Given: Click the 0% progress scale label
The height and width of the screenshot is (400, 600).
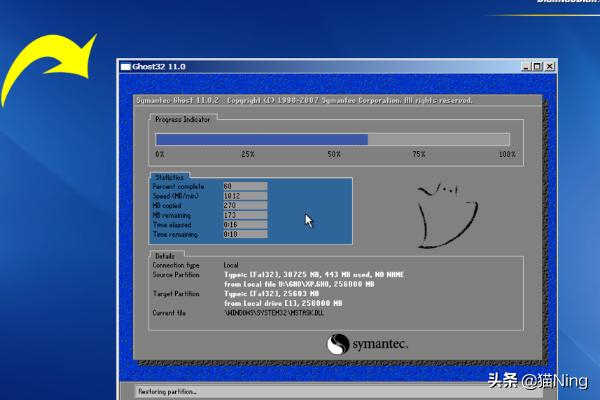Looking at the screenshot, I should point(160,154).
